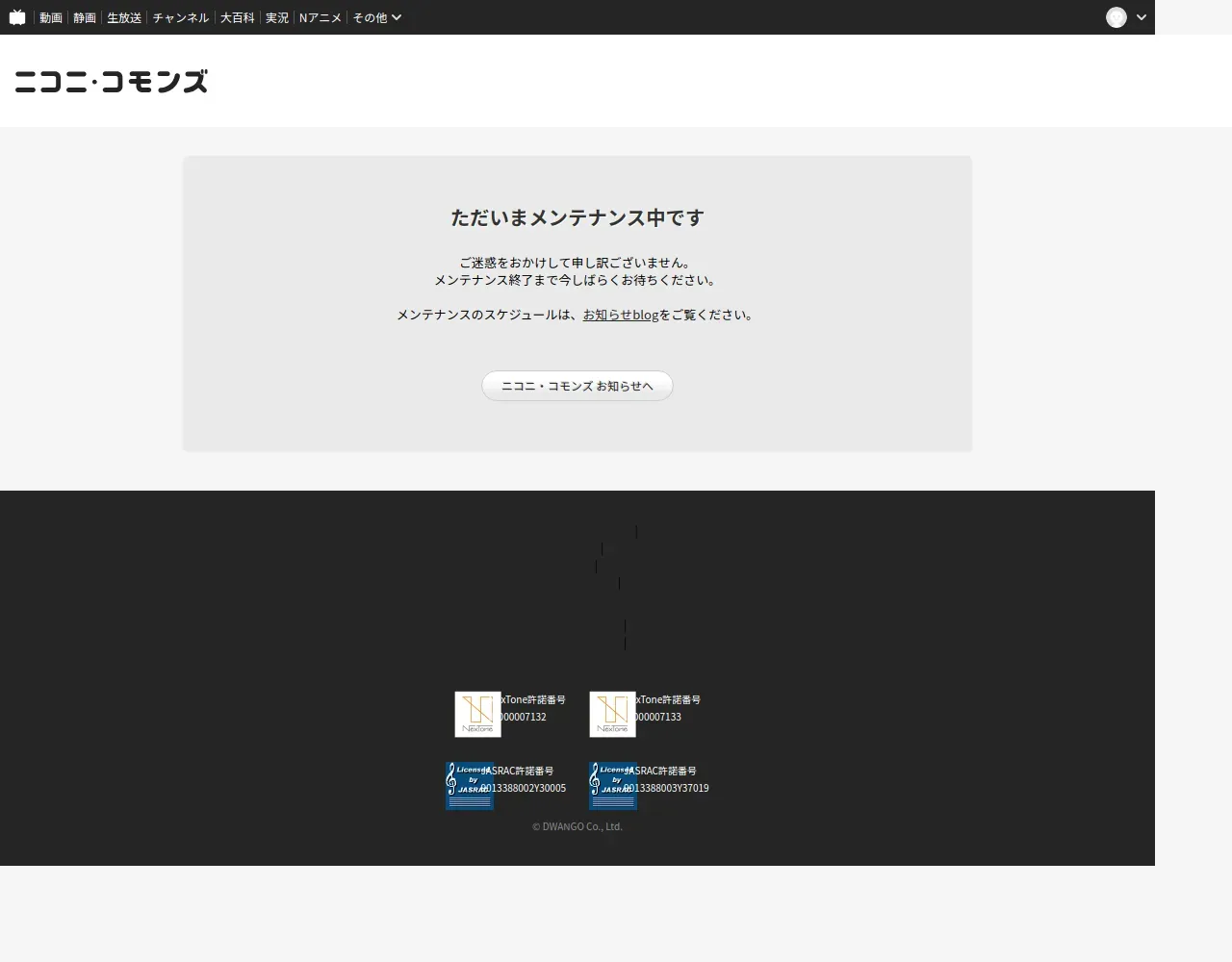Click the user avatar icon
This screenshot has width=1232, height=962.
[1116, 17]
